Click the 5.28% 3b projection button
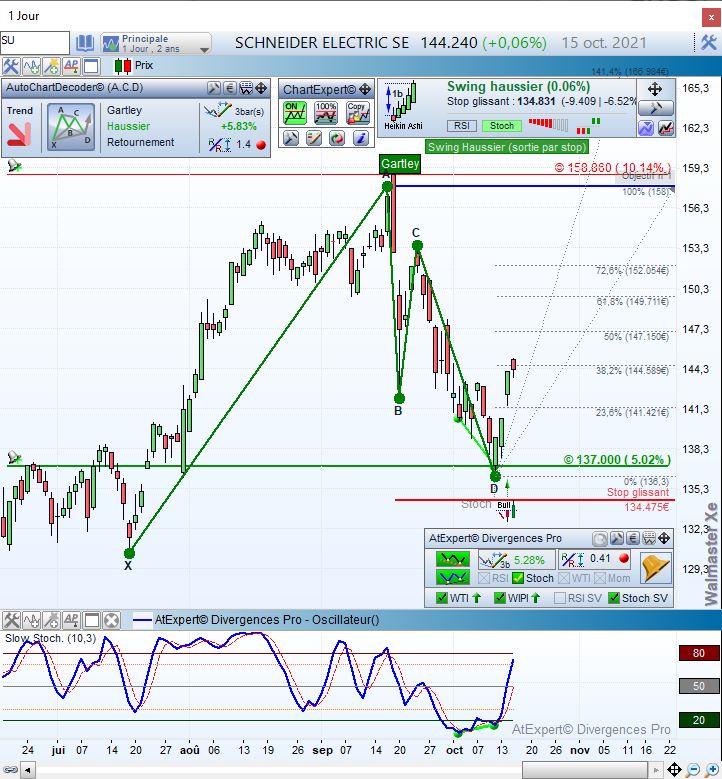722x779 pixels. click(516, 560)
